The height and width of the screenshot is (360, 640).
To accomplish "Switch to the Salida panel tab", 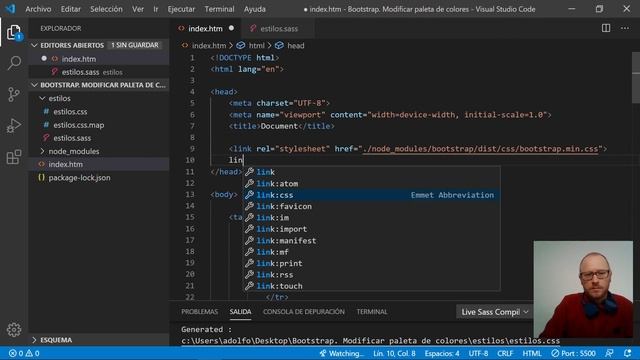I will tap(240, 312).
